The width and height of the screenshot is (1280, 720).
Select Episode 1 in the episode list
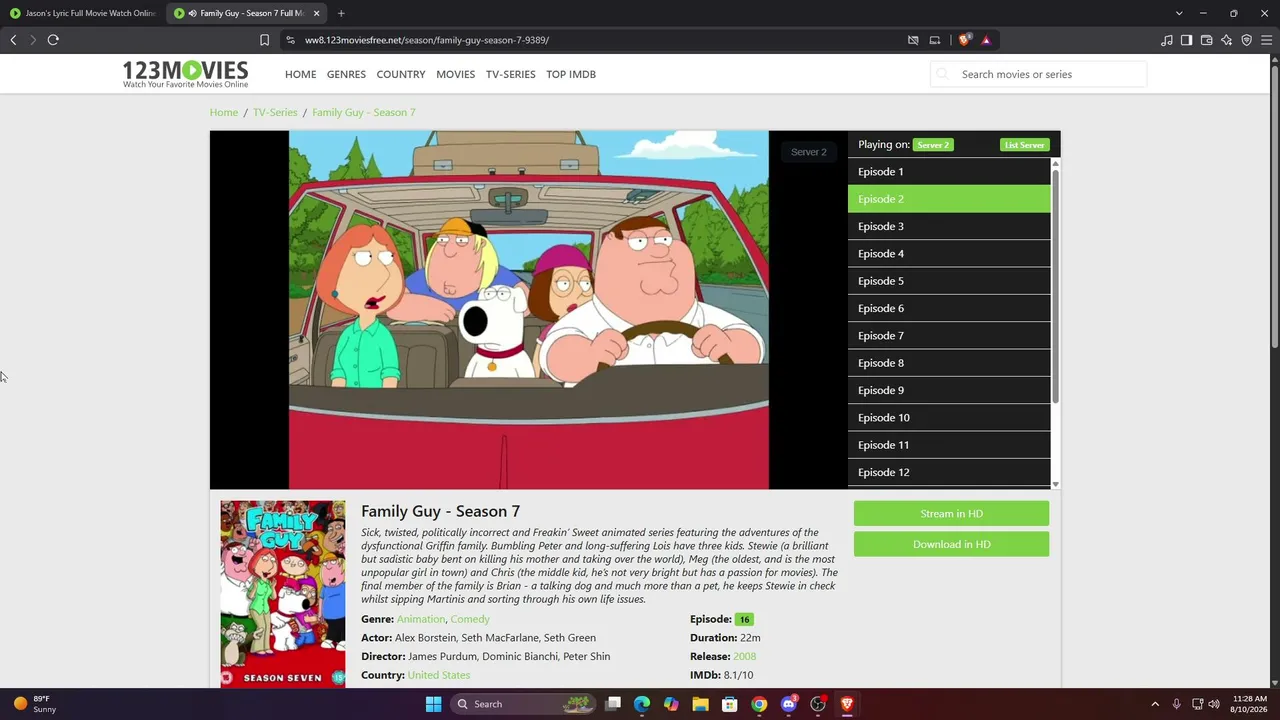coord(949,172)
